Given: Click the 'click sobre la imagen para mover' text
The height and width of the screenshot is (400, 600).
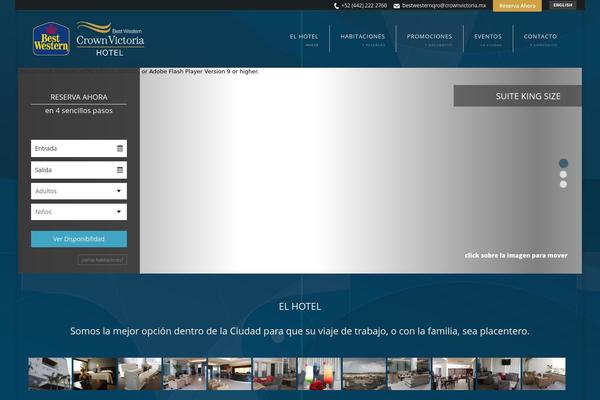Looking at the screenshot, I should 516,255.
